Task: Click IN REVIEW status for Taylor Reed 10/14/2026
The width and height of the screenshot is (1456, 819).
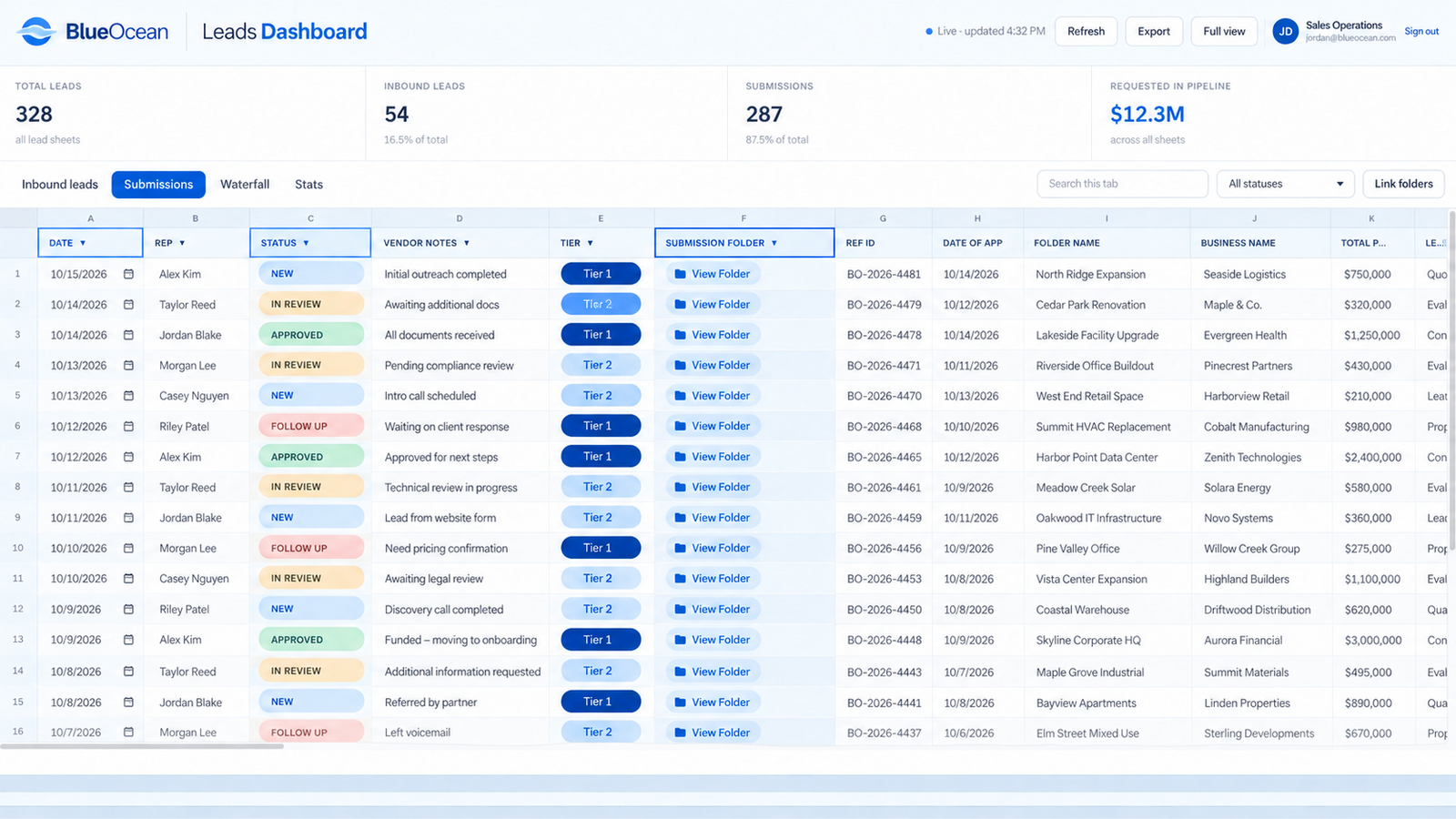Action: point(311,304)
